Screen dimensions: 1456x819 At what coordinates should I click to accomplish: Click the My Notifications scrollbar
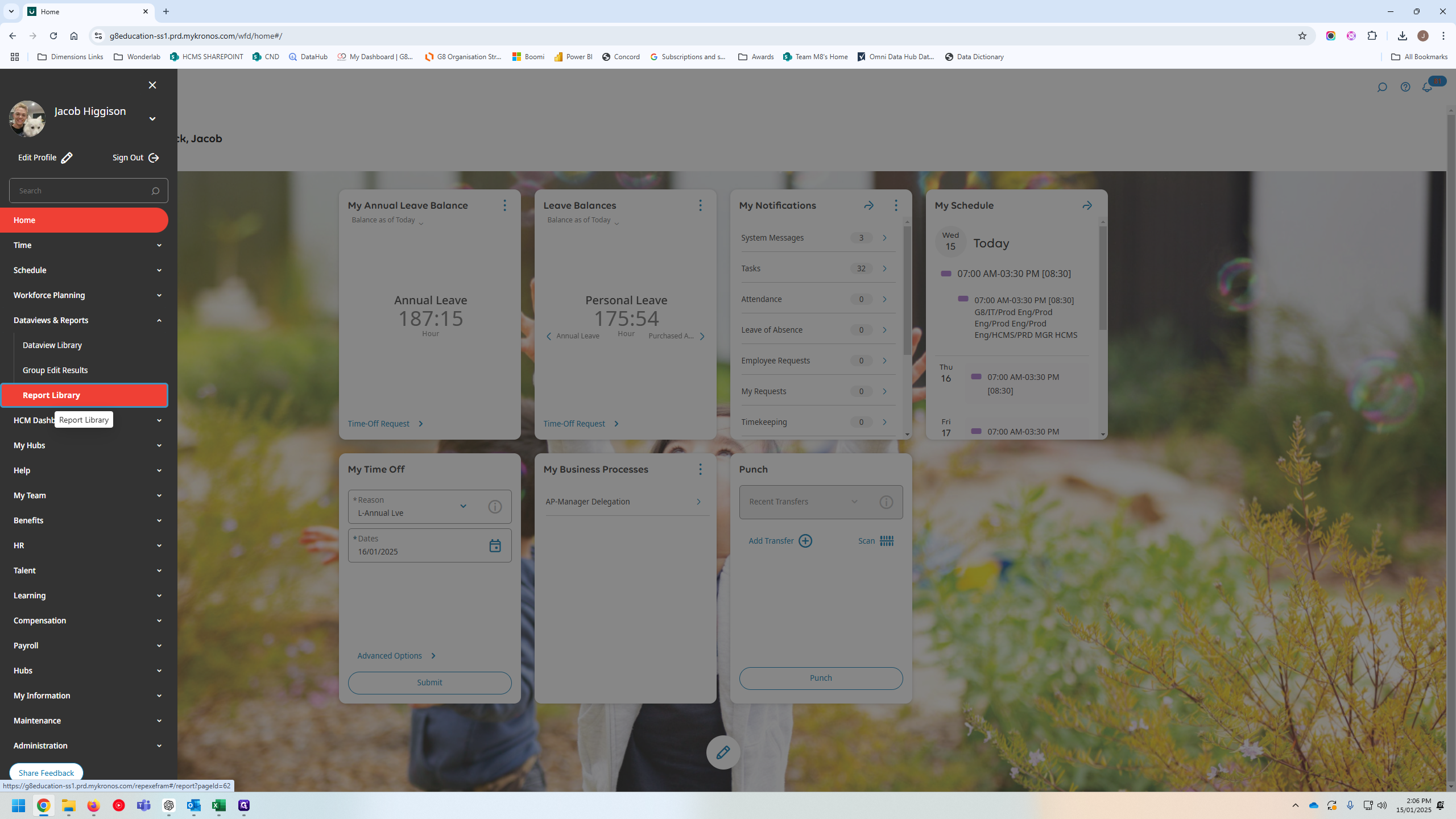click(x=907, y=291)
